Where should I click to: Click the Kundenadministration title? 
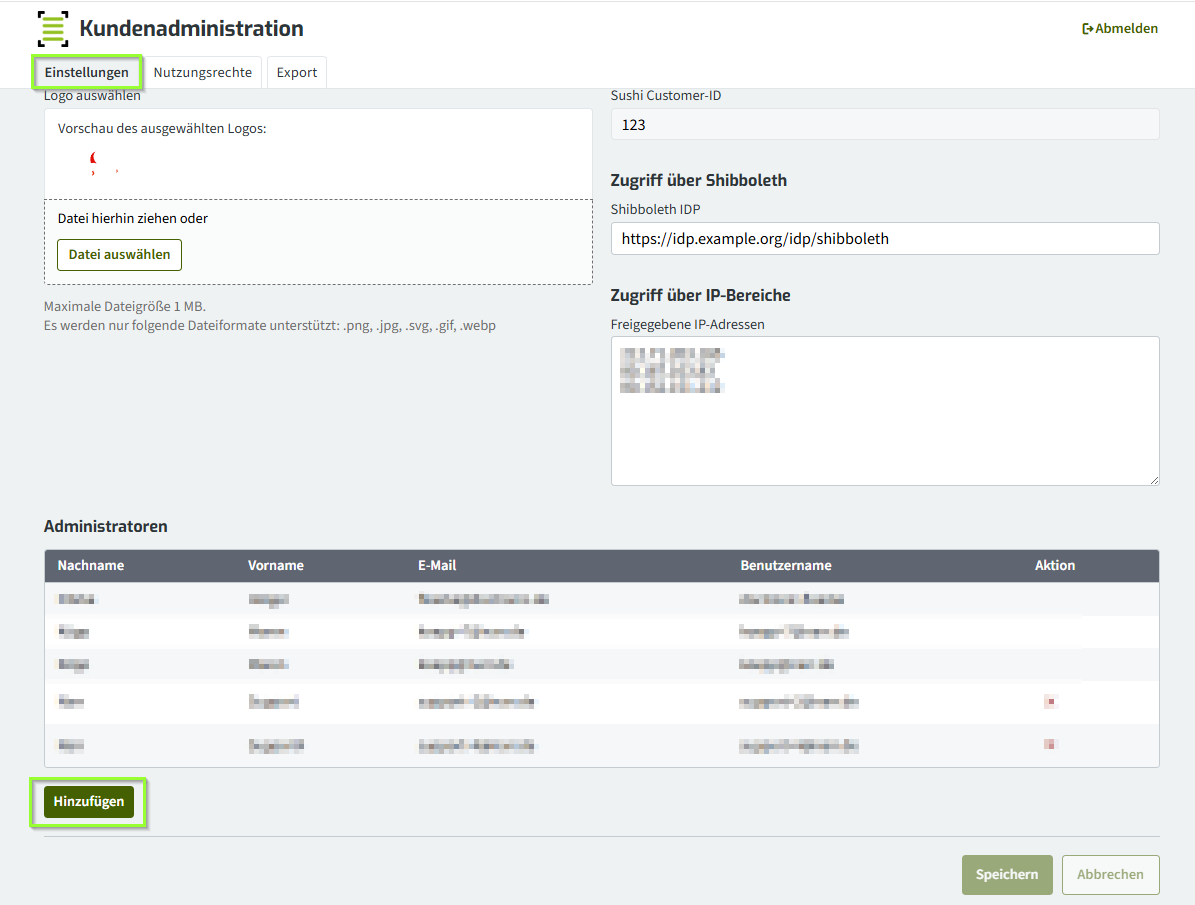point(191,29)
